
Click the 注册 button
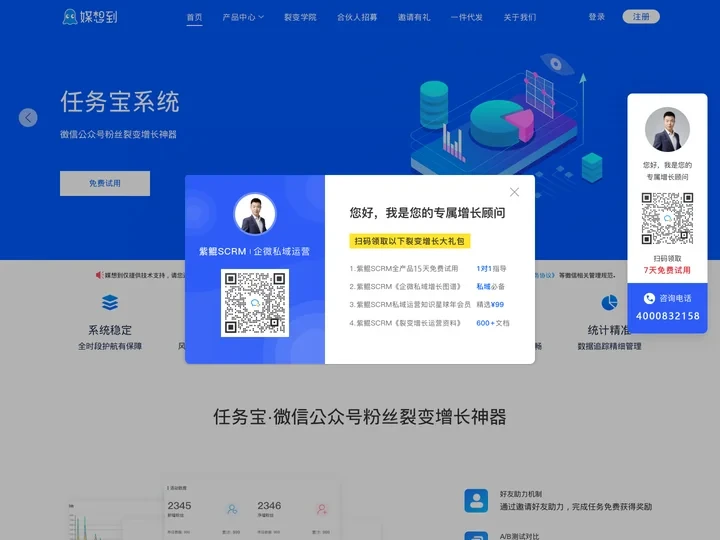(x=641, y=17)
